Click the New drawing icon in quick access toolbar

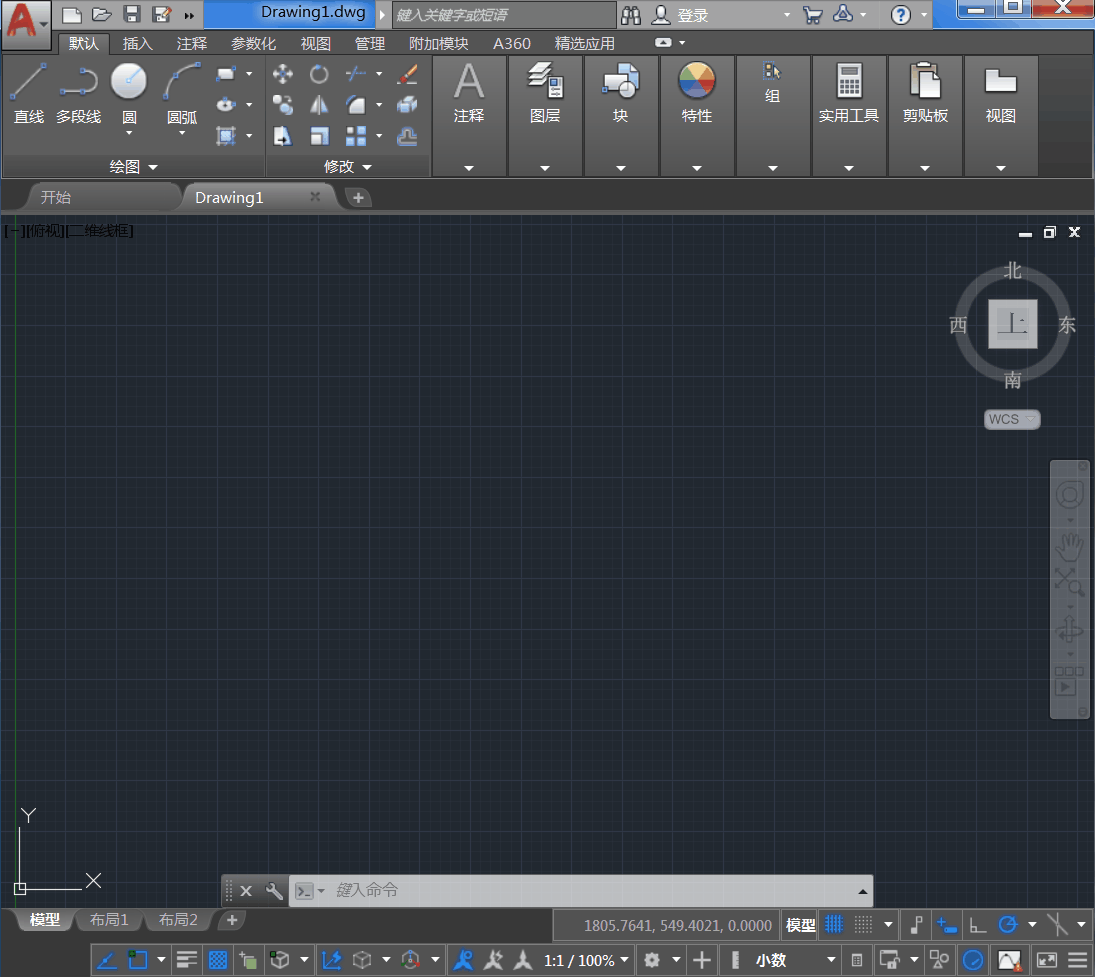pyautogui.click(x=72, y=15)
